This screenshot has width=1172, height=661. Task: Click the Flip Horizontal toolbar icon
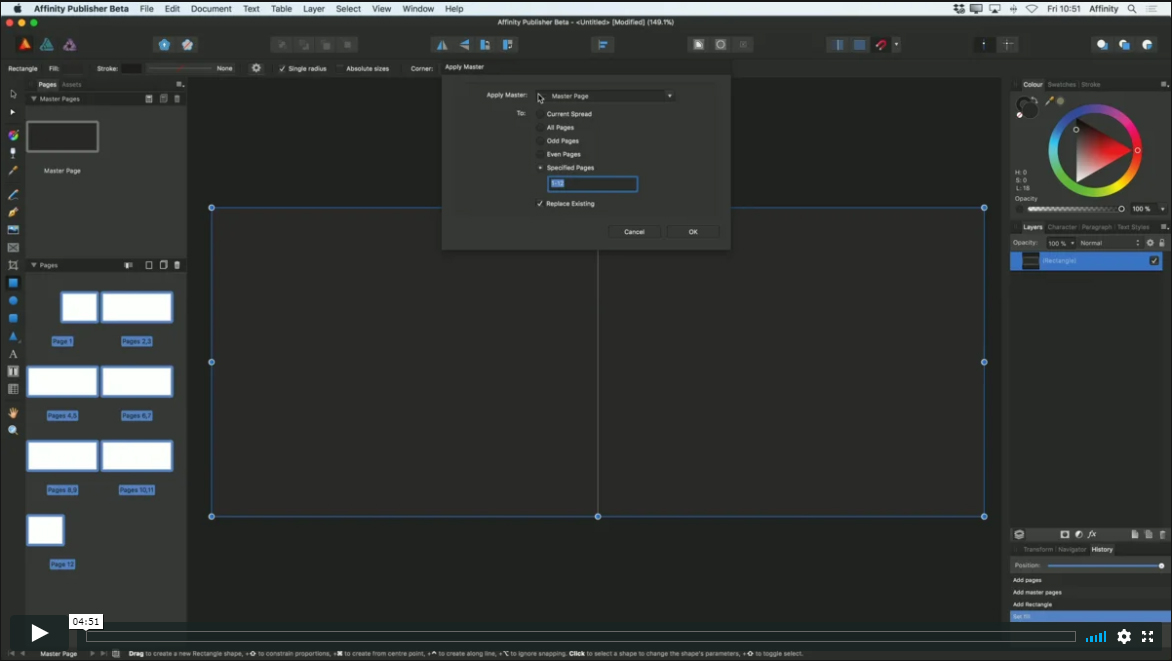pos(442,45)
